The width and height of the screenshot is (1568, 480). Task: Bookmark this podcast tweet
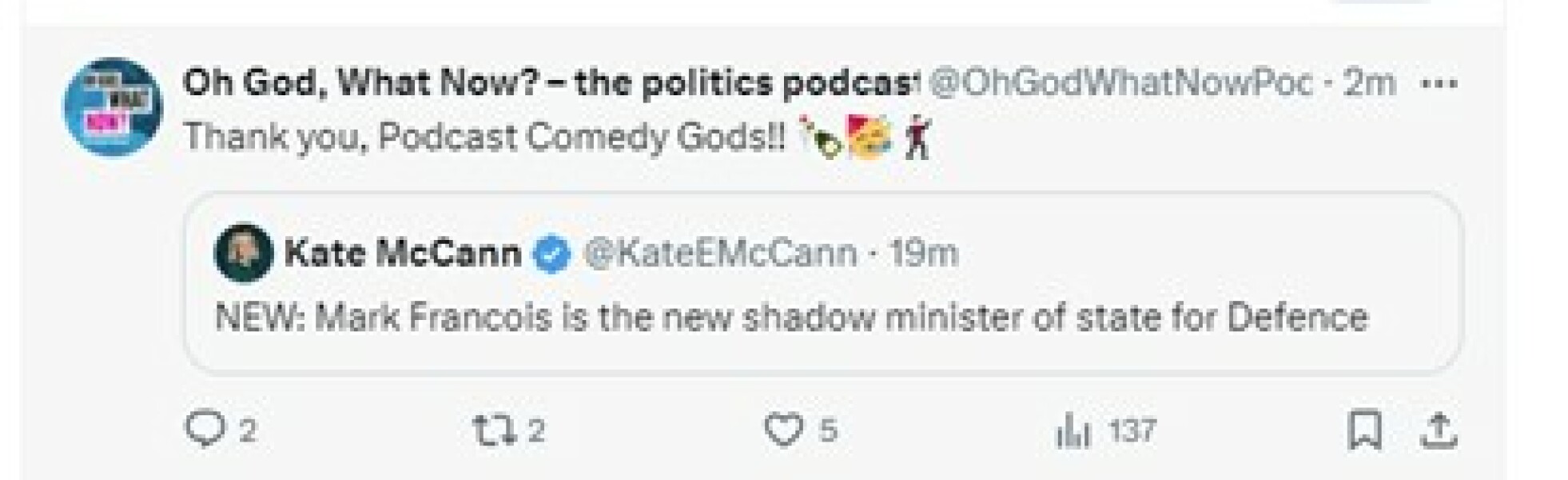1364,430
